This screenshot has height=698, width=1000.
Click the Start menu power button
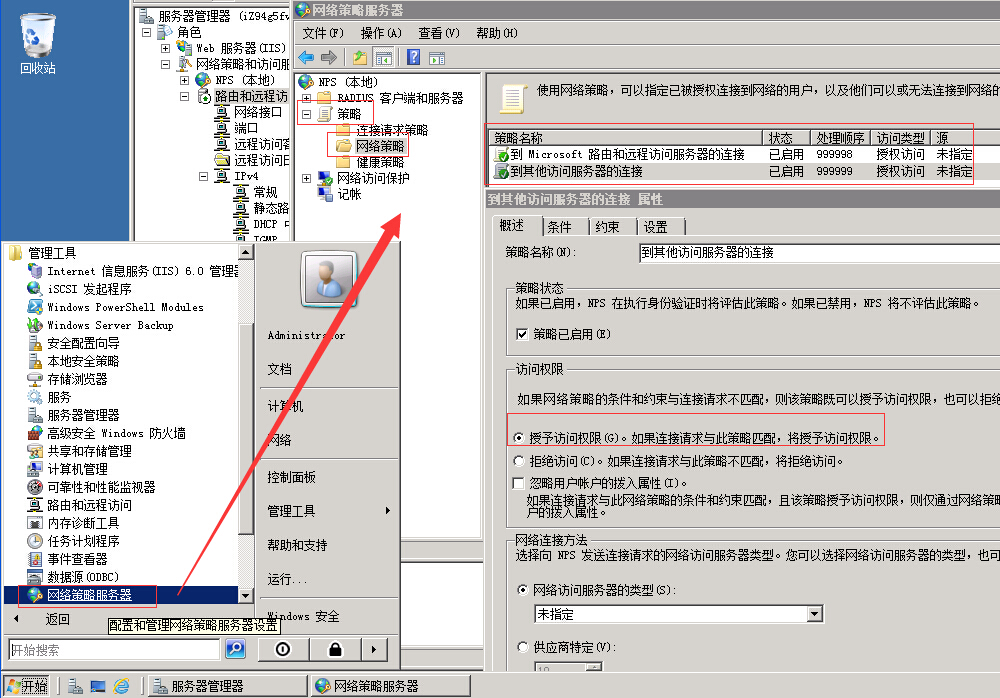click(x=283, y=650)
